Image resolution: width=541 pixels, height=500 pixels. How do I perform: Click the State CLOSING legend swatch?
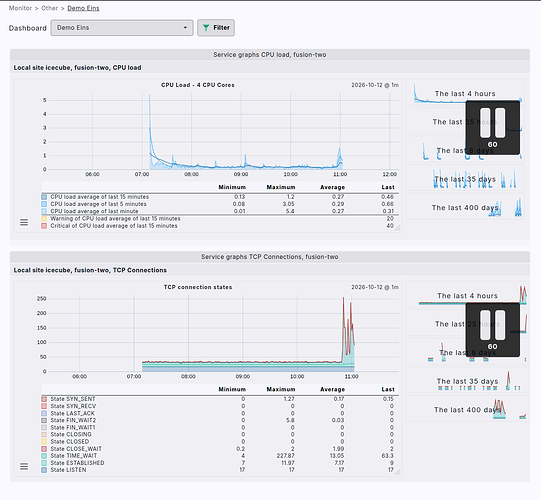tap(44, 434)
